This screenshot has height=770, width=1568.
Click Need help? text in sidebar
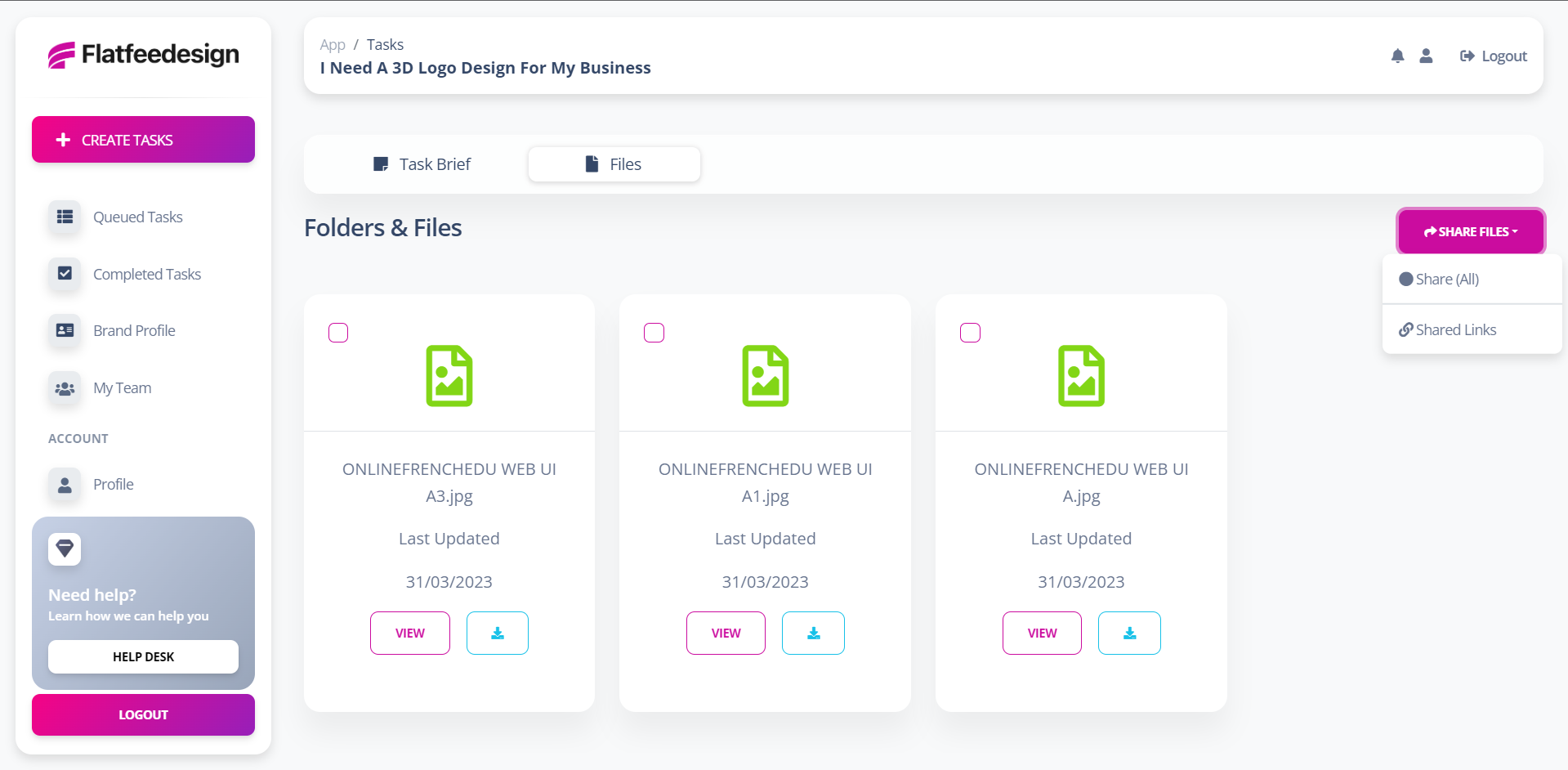click(92, 595)
